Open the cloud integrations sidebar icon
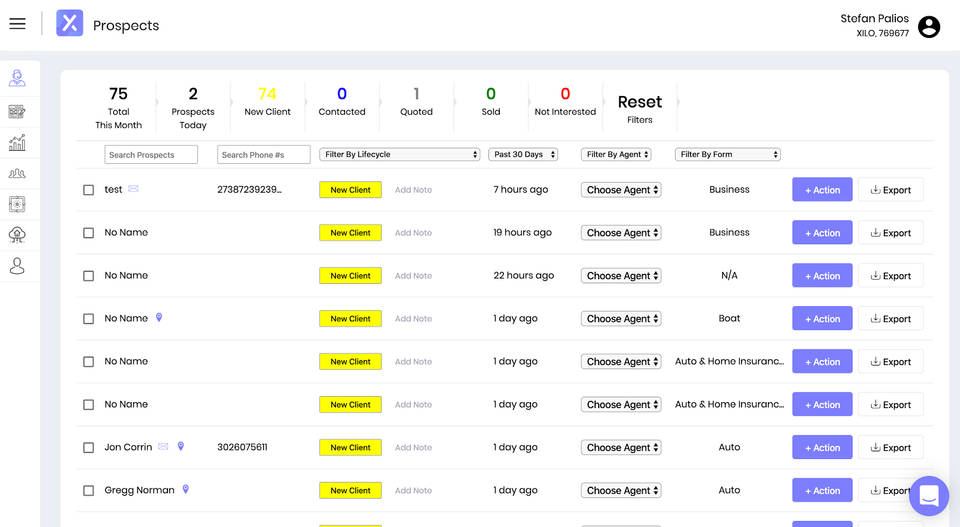960x527 pixels. tap(17, 234)
